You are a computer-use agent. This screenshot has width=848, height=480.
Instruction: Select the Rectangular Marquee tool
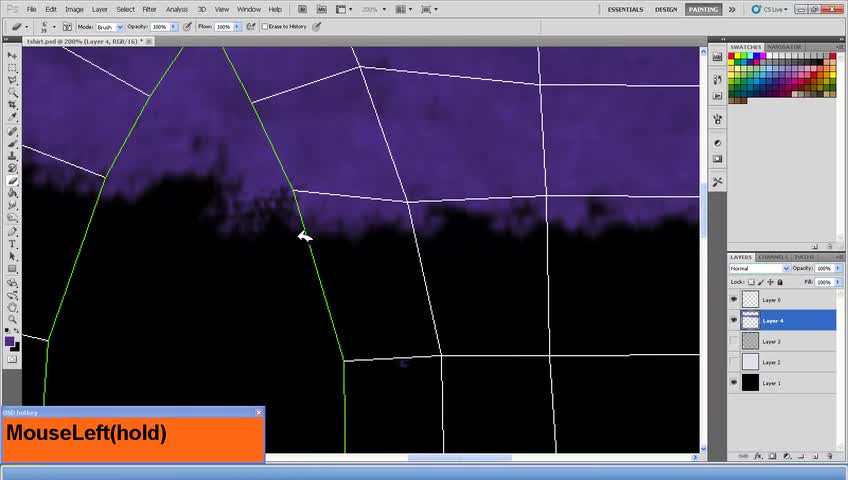pyautogui.click(x=12, y=68)
